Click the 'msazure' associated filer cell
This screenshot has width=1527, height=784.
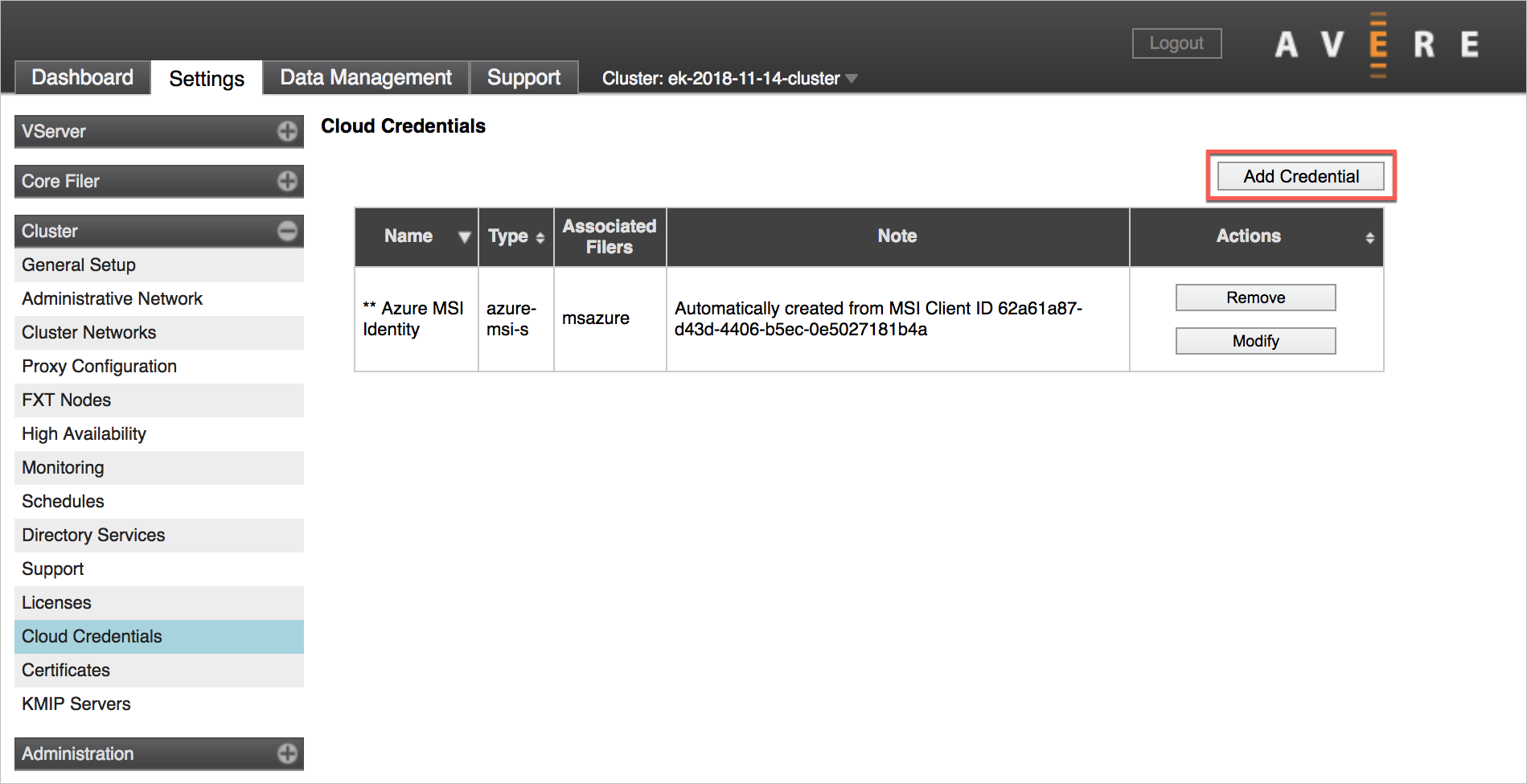point(610,319)
